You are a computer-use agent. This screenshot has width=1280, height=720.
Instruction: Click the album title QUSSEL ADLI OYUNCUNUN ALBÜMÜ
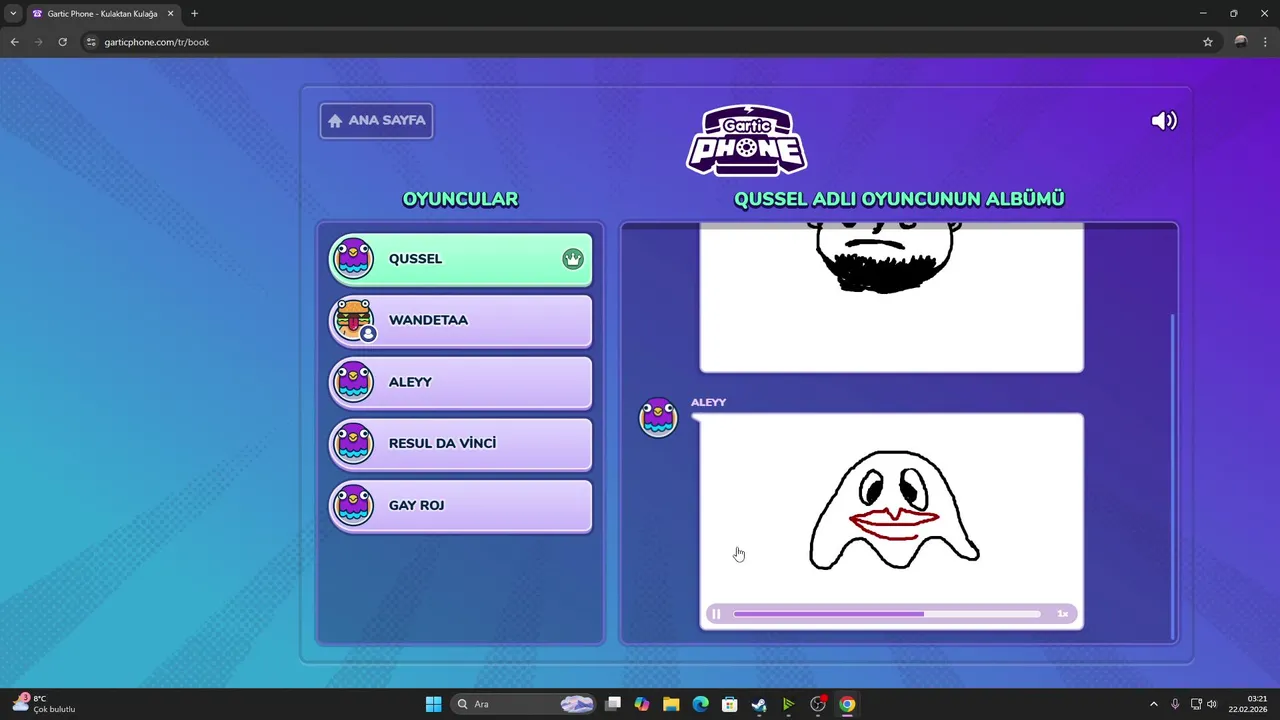coord(899,199)
